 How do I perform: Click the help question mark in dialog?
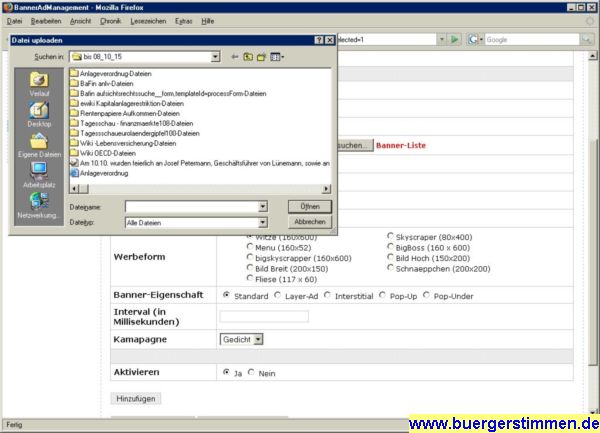pos(319,40)
